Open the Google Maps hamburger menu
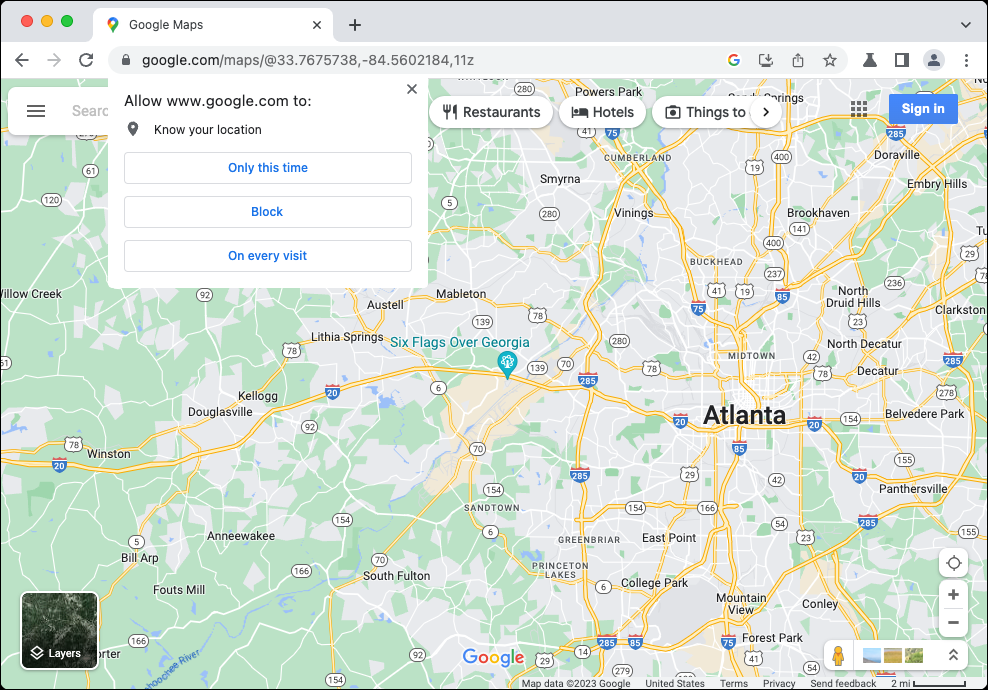The width and height of the screenshot is (988, 690). pos(36,111)
